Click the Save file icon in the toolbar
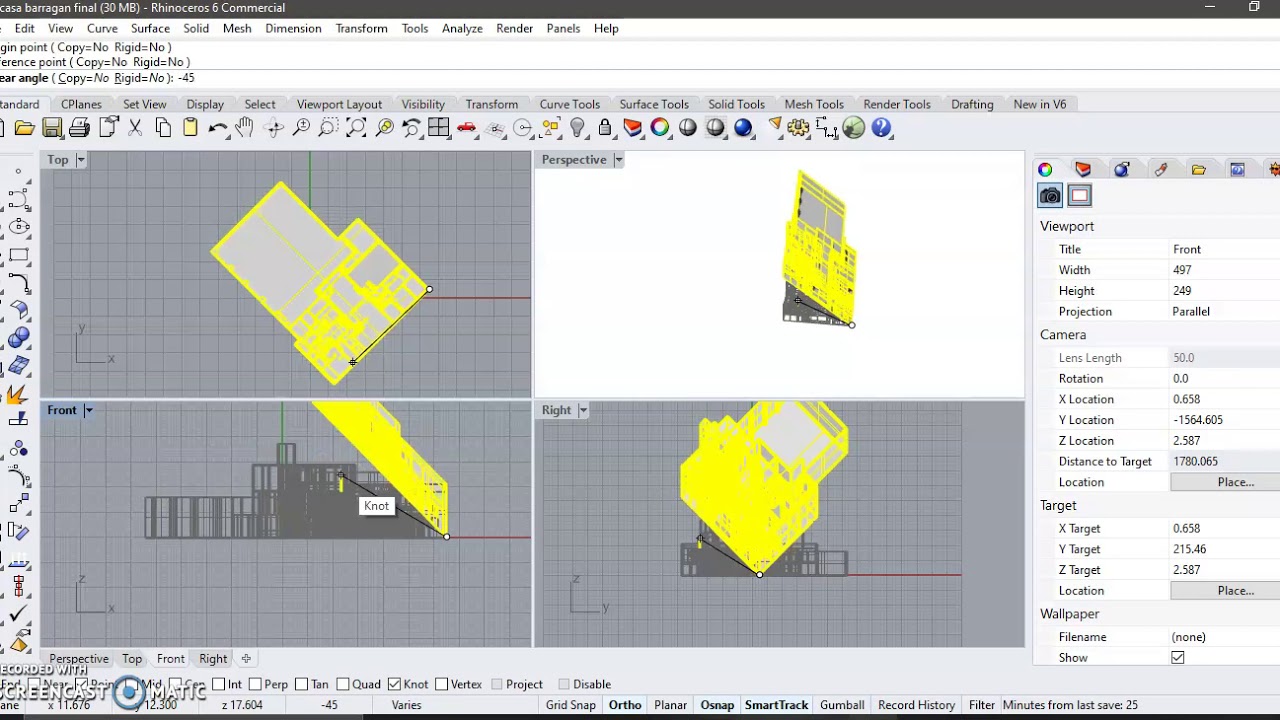This screenshot has width=1280, height=720. pyautogui.click(x=52, y=128)
